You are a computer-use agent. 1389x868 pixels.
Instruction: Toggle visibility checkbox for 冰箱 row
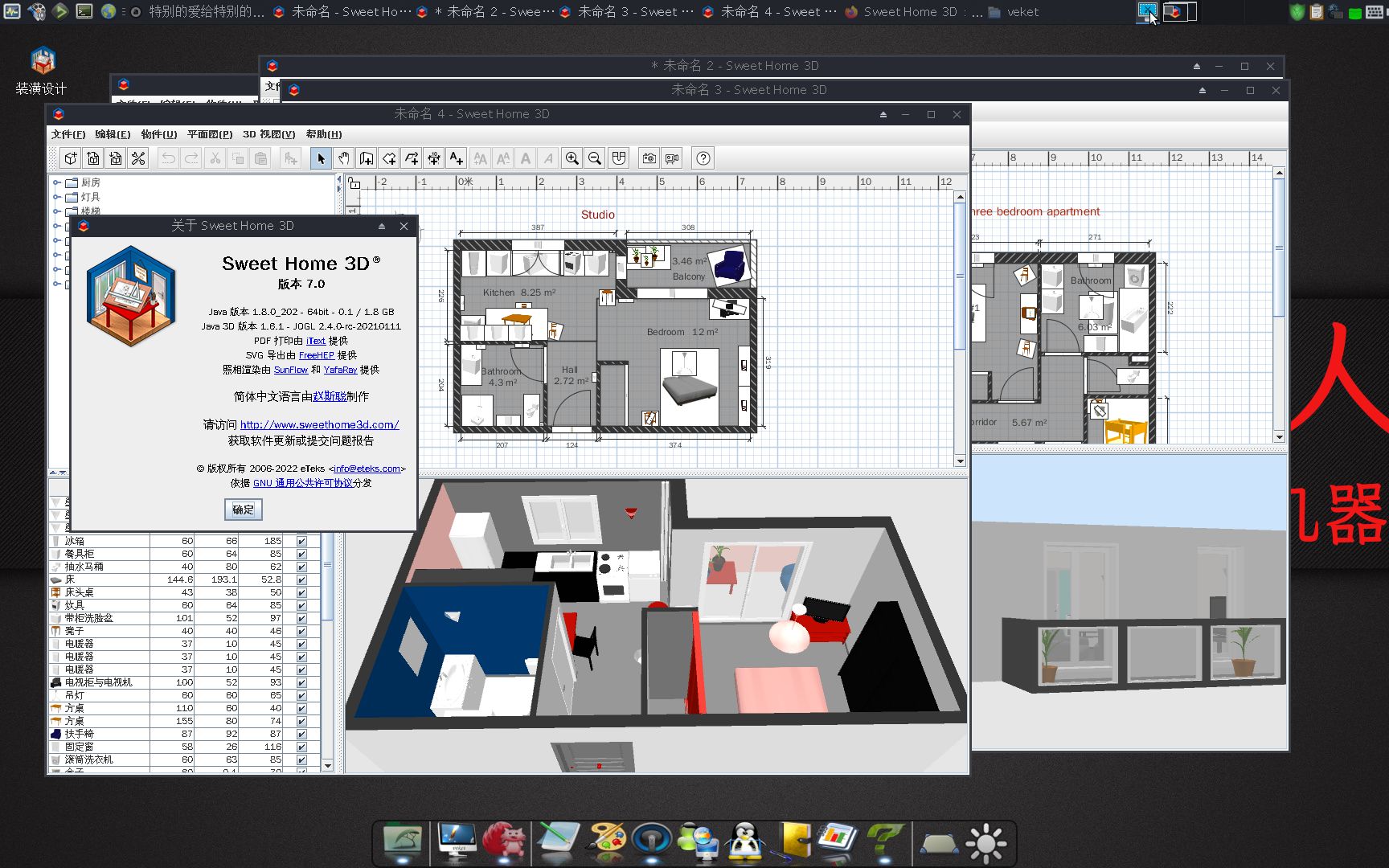pyautogui.click(x=301, y=541)
